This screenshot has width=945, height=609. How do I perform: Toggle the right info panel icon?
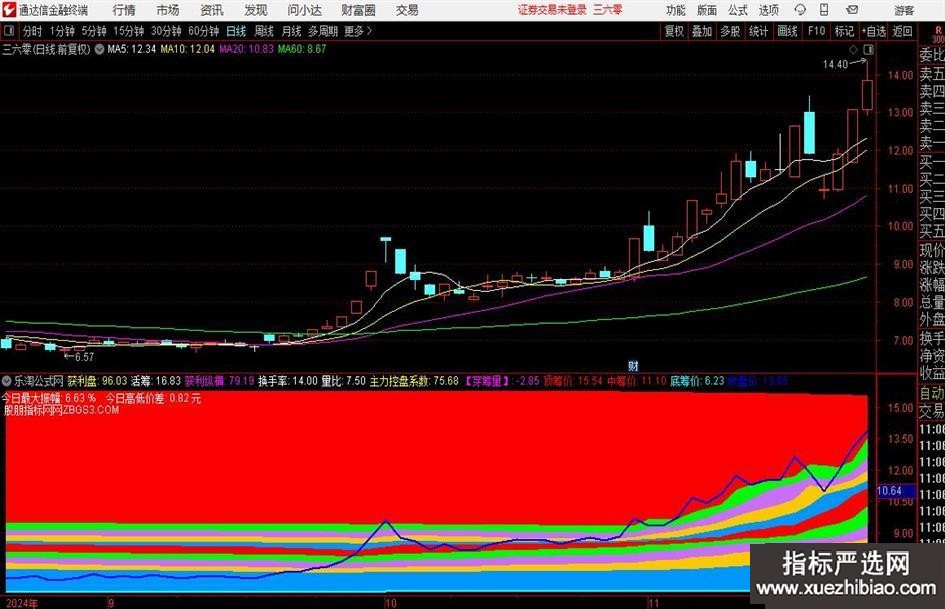pos(868,49)
